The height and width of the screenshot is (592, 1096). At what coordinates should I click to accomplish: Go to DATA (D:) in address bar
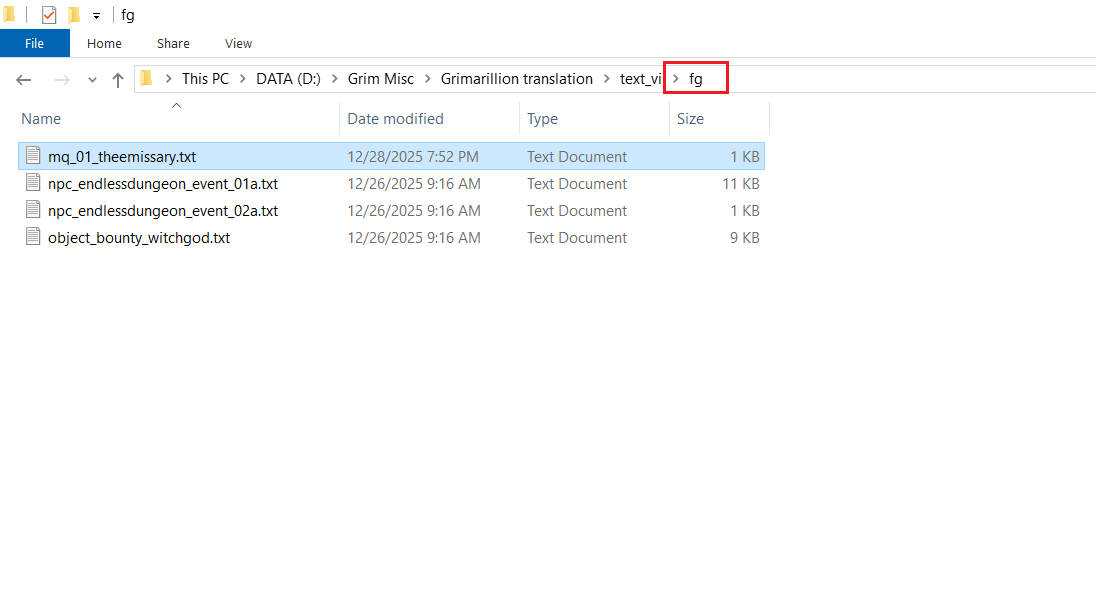288,79
